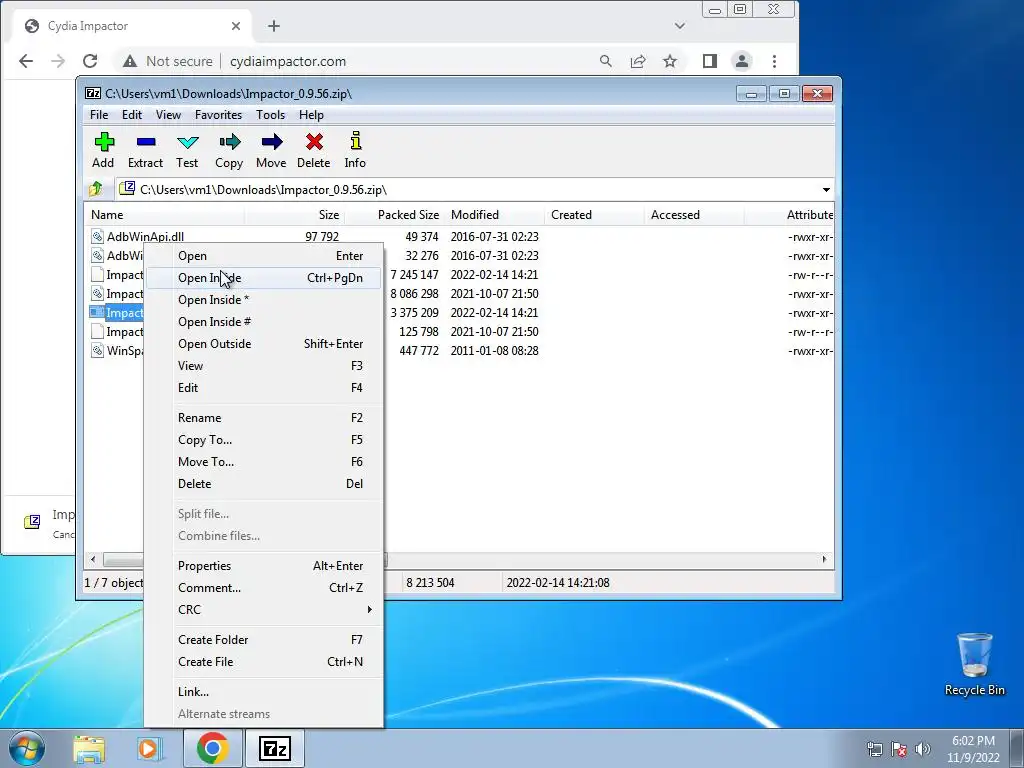Choose Copy To... from context menu
Image resolution: width=1024 pixels, height=768 pixels.
(263, 440)
